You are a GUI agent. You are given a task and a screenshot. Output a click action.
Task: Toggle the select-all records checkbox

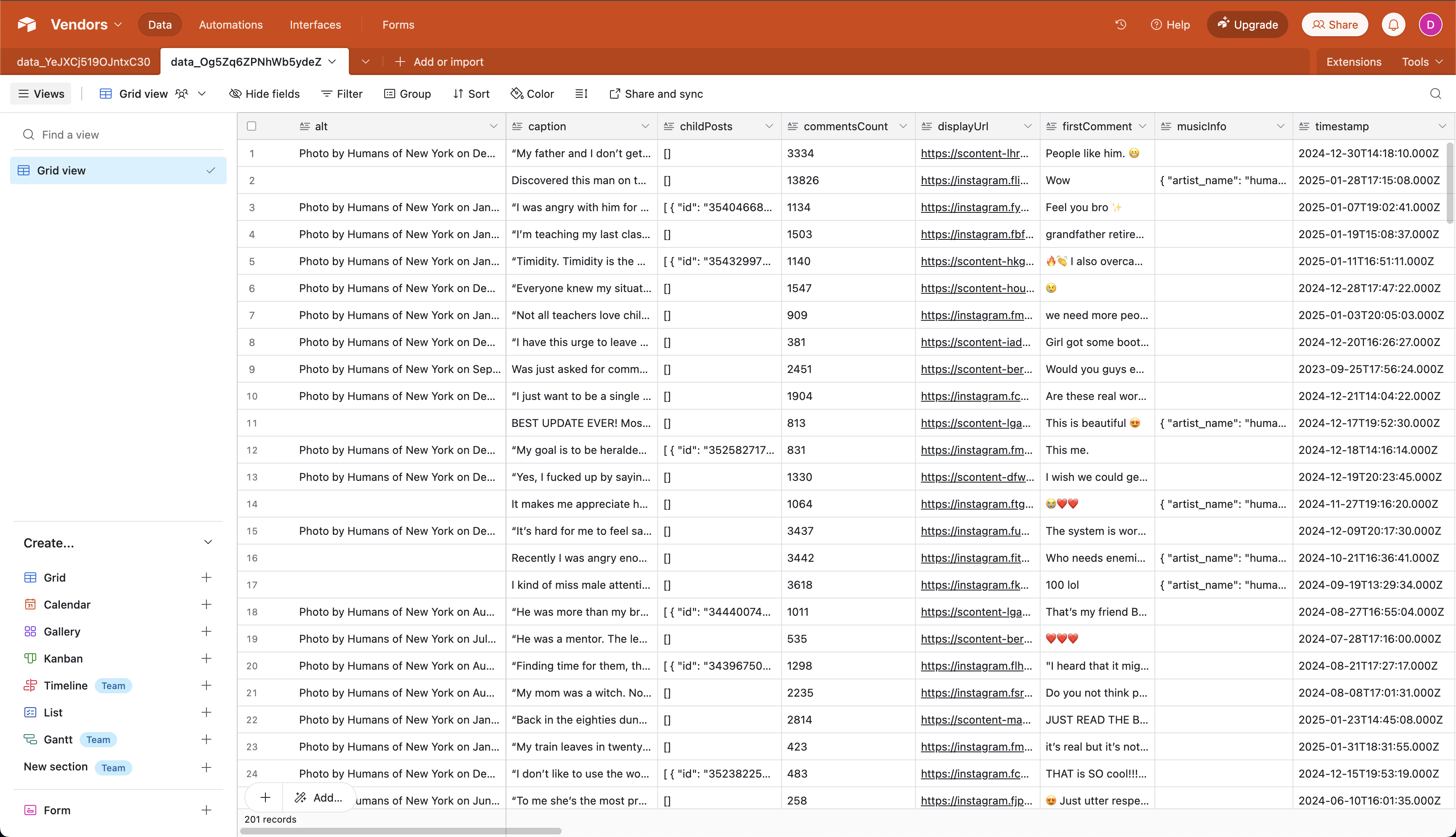251,126
